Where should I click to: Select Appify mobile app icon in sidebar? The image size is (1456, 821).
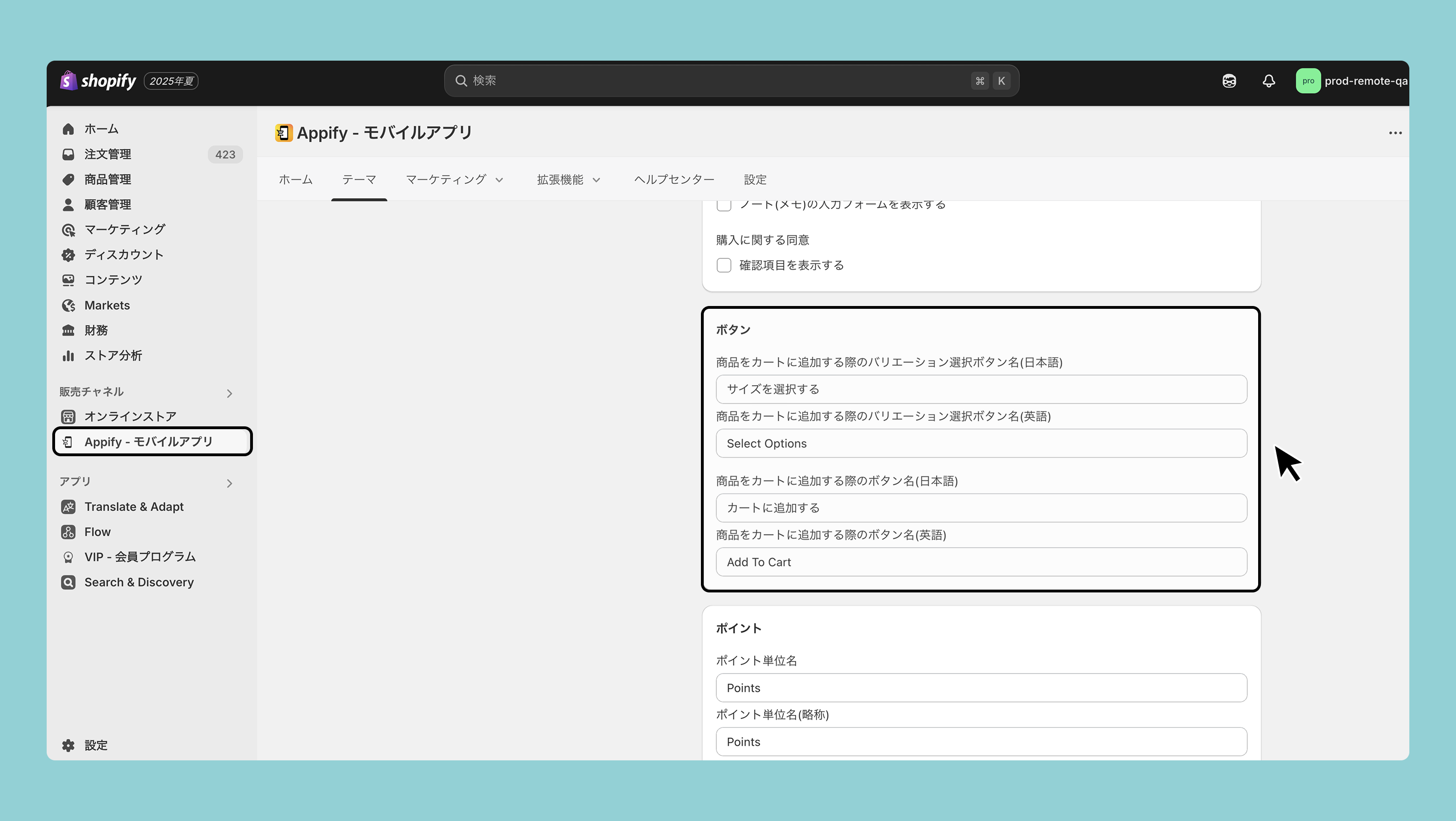pos(69,441)
